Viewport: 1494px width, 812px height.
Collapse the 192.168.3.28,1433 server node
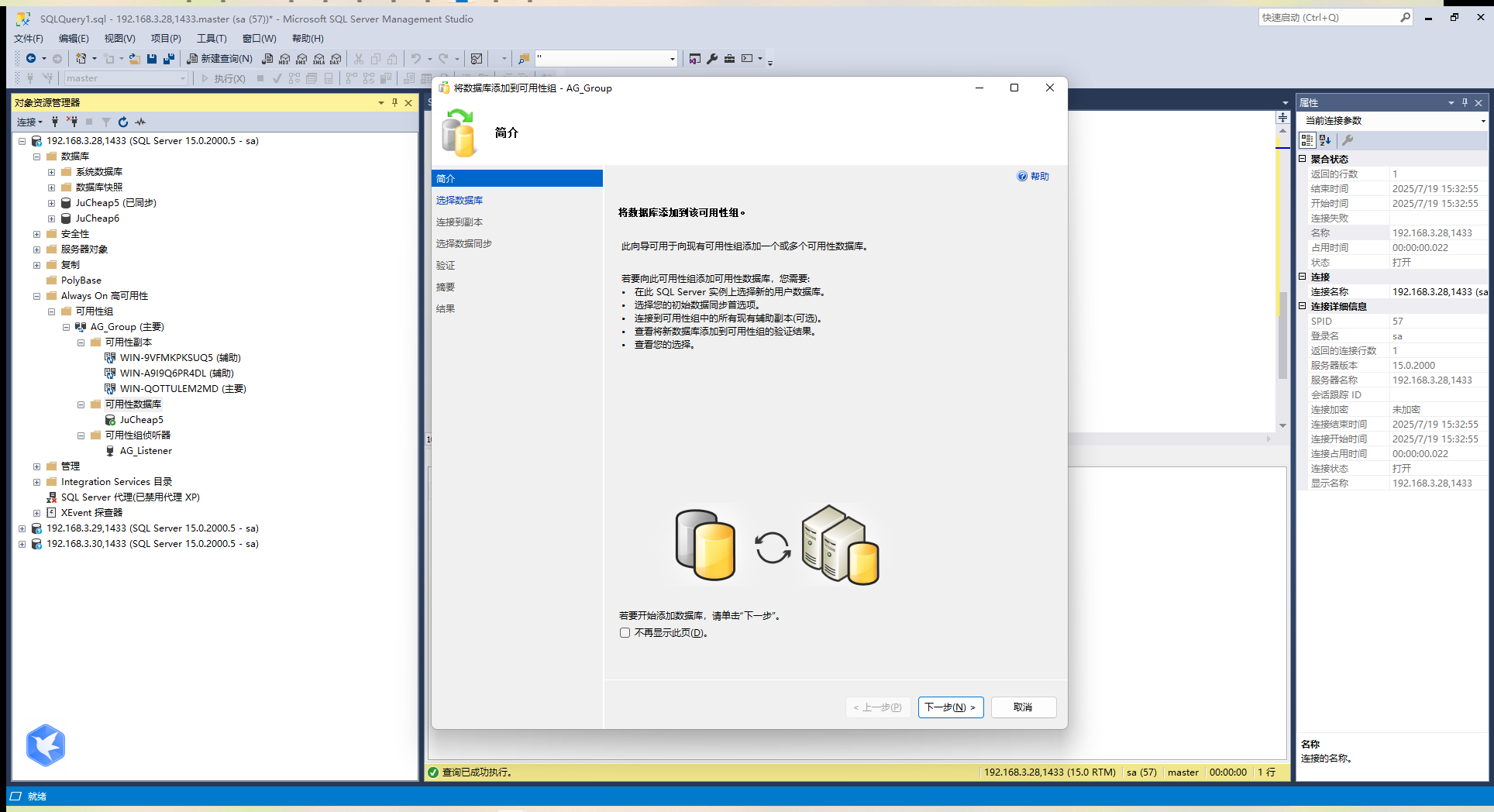point(22,141)
